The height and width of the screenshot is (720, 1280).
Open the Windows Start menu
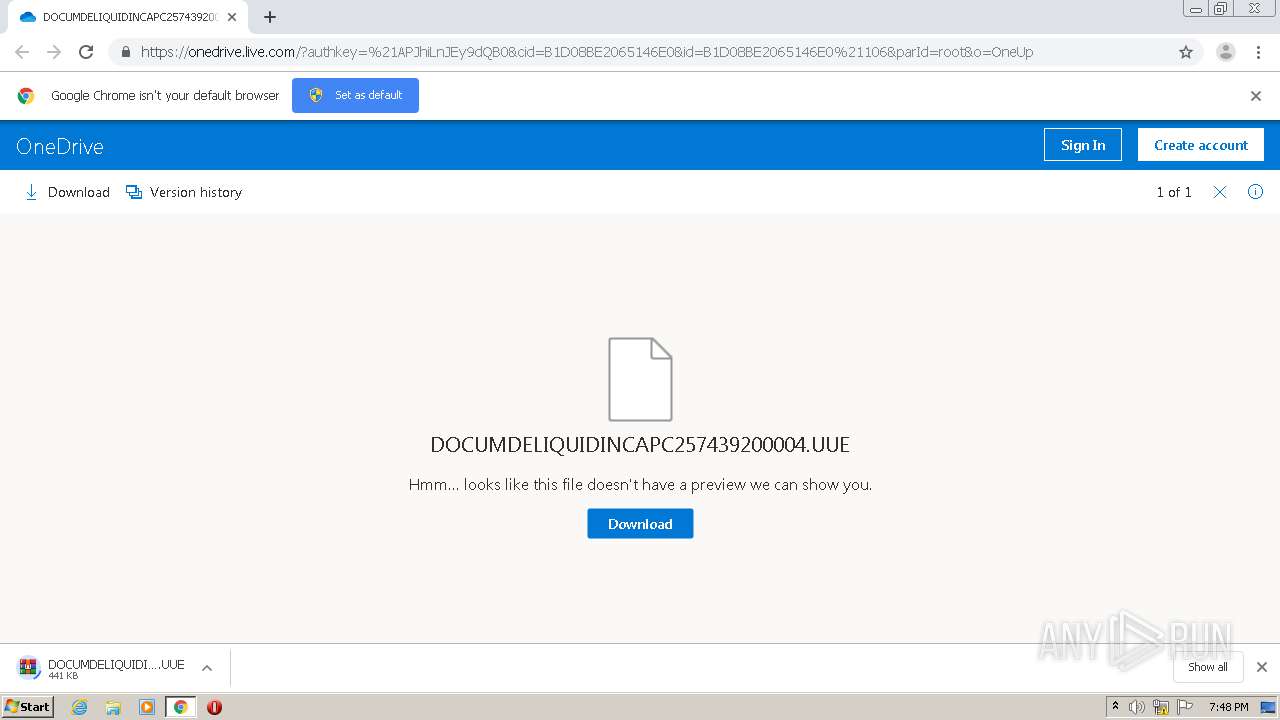(28, 706)
